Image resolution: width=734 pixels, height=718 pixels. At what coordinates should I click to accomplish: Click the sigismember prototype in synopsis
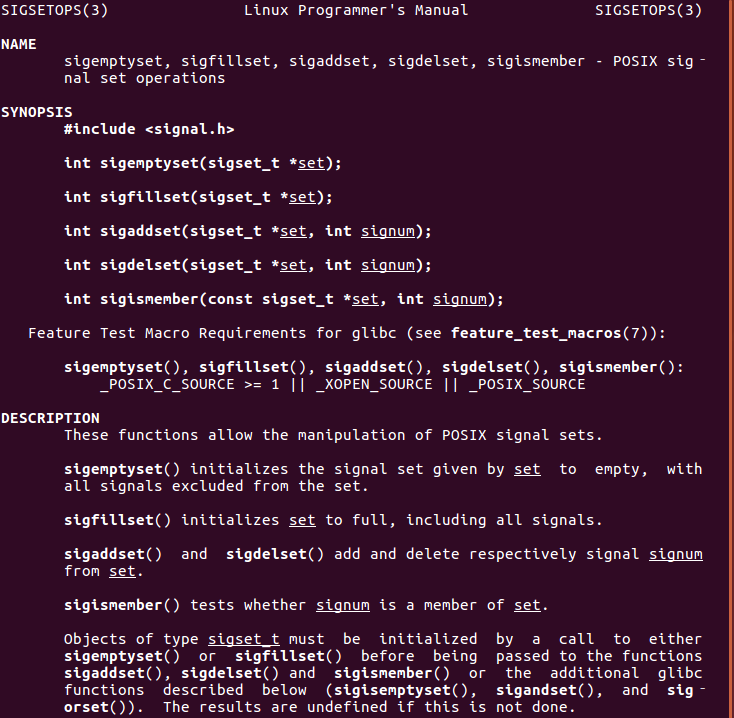(x=284, y=299)
